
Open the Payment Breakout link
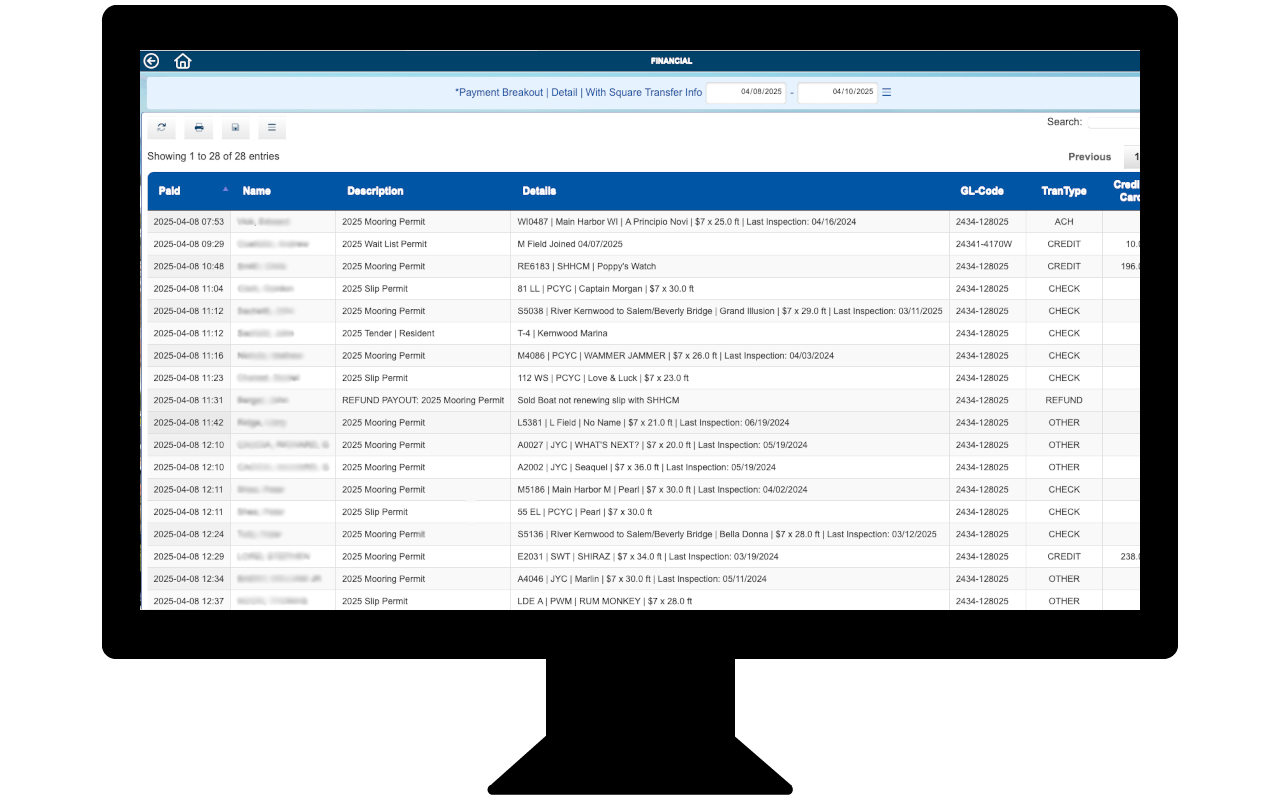(498, 92)
